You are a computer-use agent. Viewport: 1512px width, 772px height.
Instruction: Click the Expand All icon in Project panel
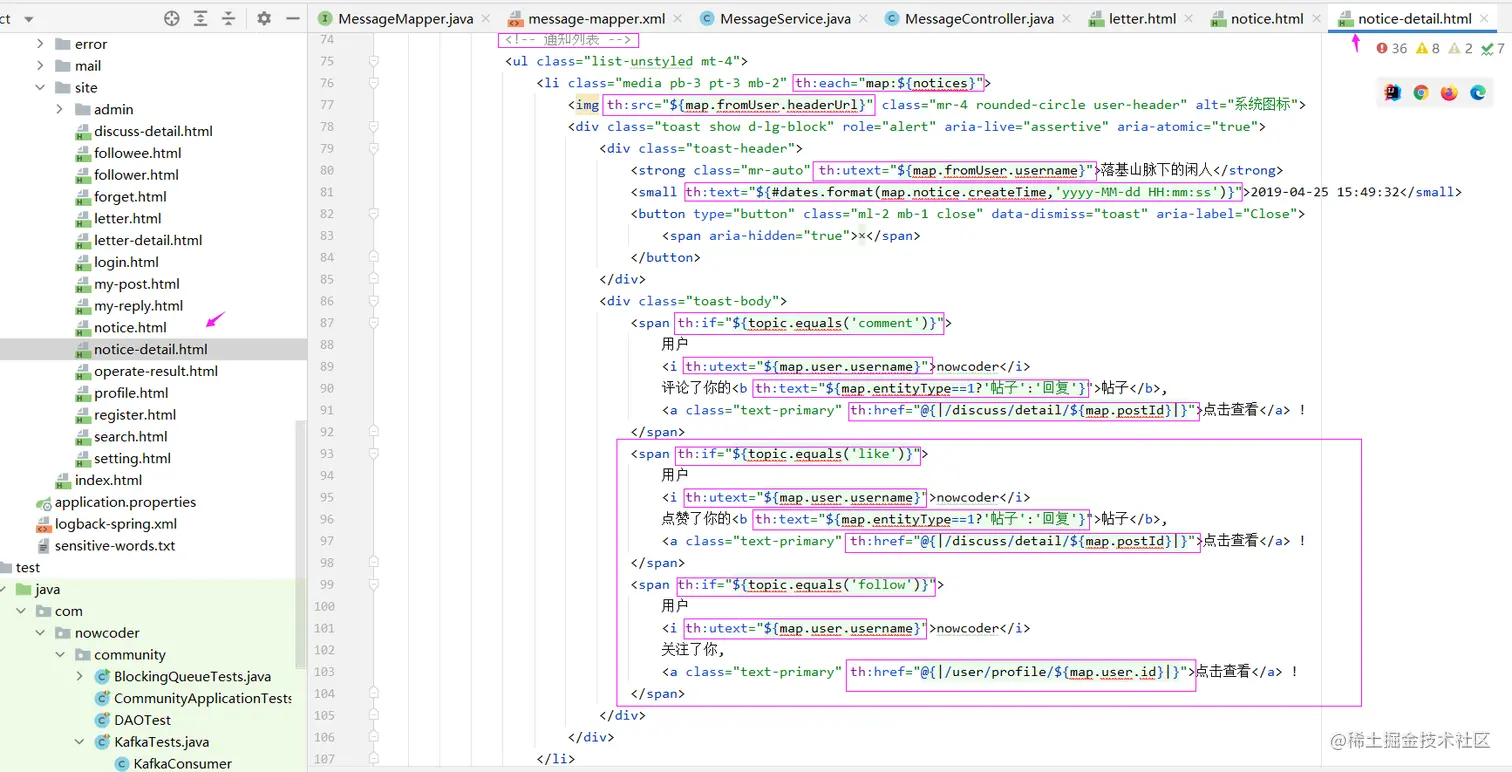coord(201,18)
